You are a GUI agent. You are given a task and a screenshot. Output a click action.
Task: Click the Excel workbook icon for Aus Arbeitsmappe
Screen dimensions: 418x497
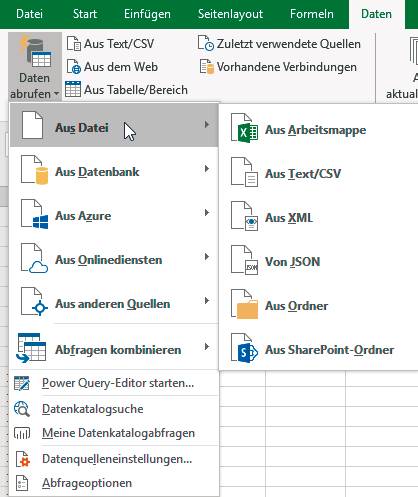(x=244, y=128)
